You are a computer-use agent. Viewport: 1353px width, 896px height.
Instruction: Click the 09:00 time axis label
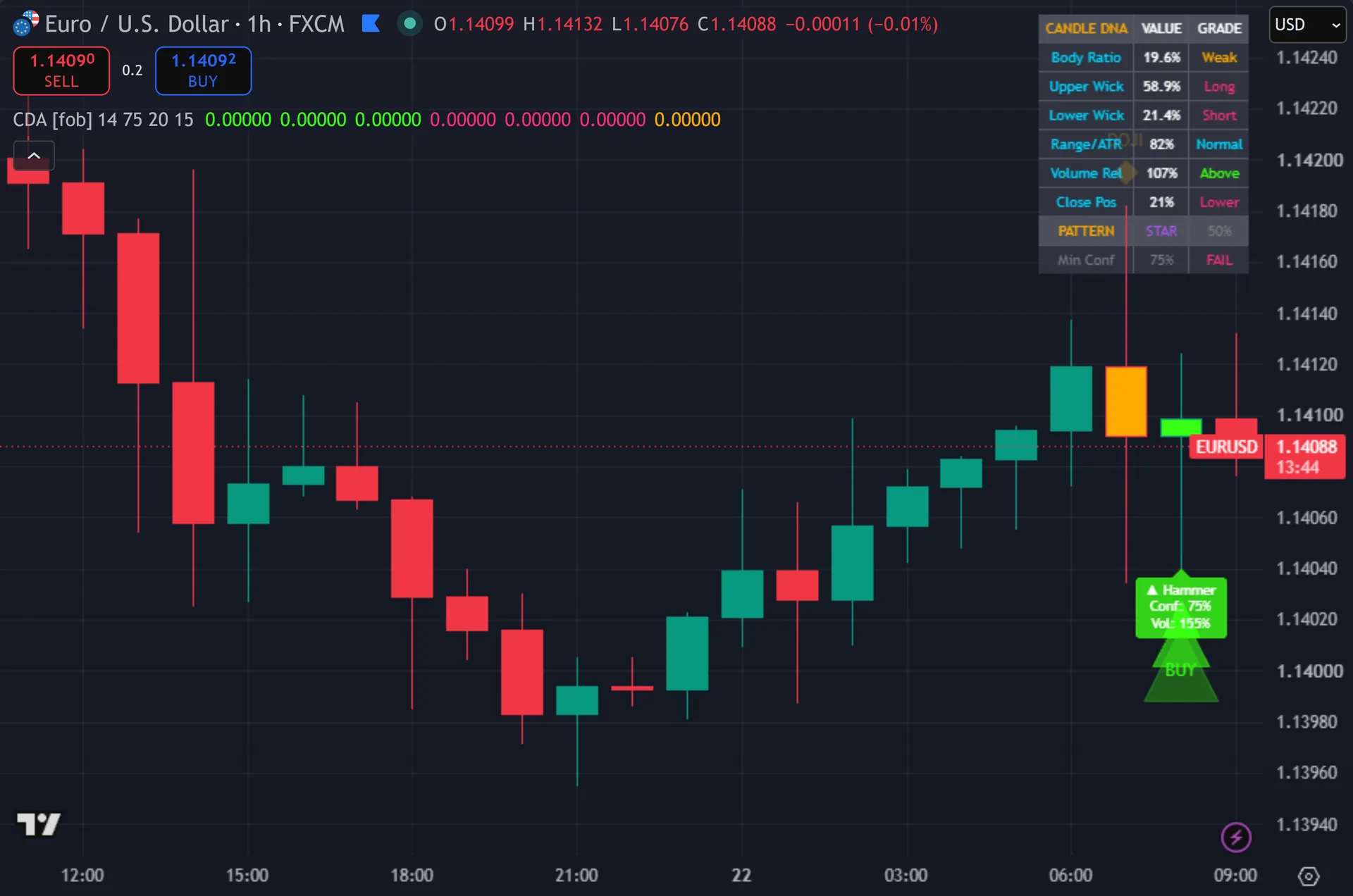click(x=1235, y=876)
